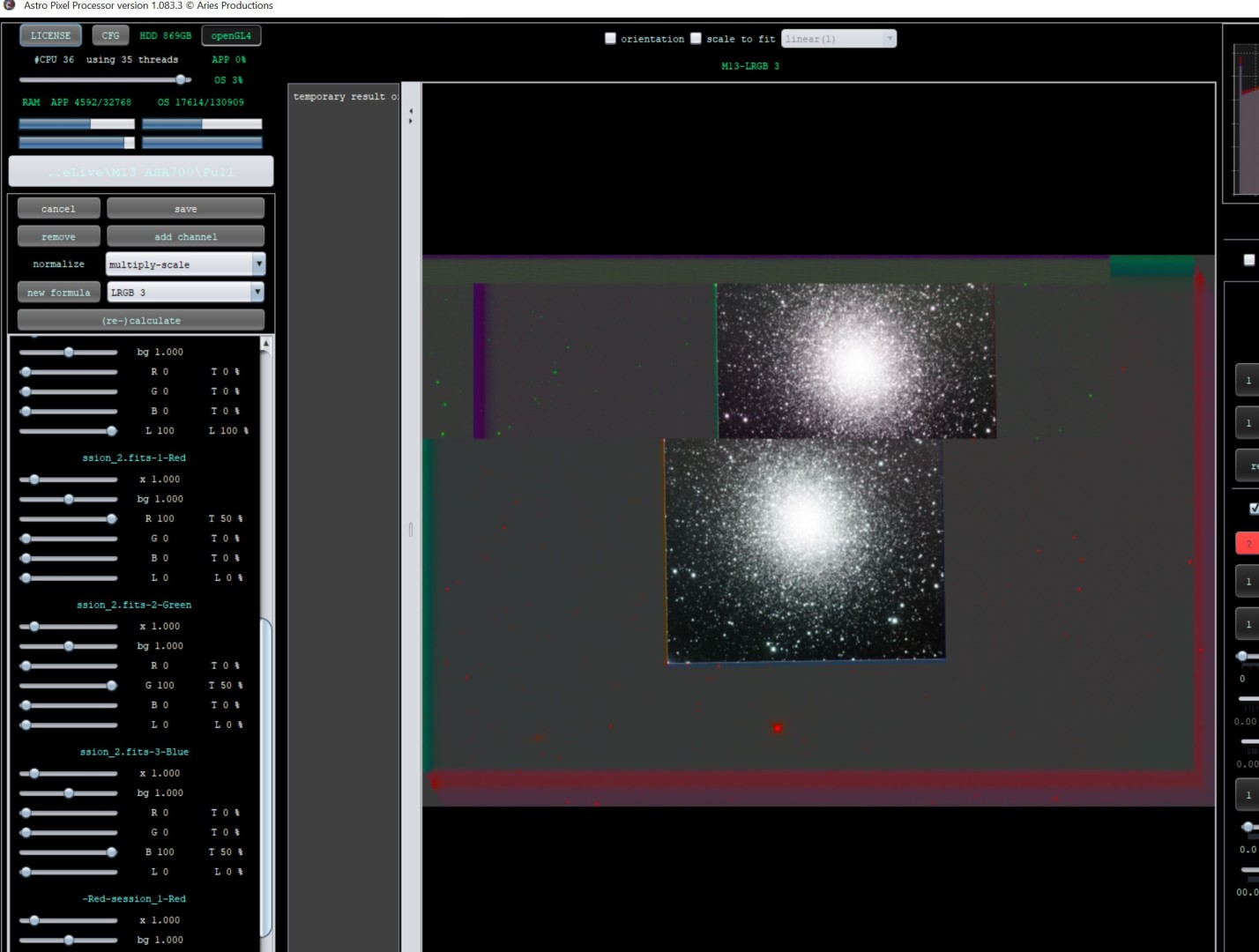Open the multiply-scale normalize dropdown
The width and height of the screenshot is (1259, 952).
(x=185, y=264)
